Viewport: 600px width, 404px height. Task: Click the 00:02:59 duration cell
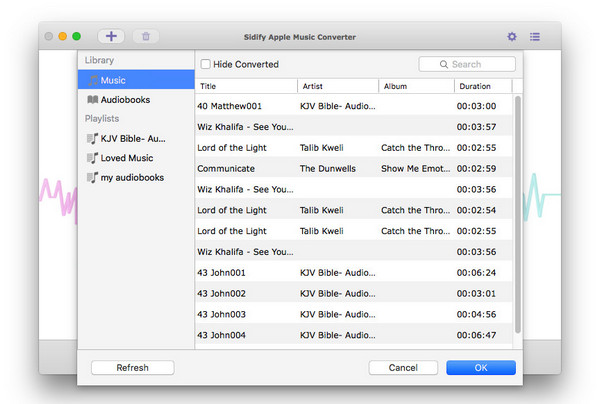pos(476,169)
